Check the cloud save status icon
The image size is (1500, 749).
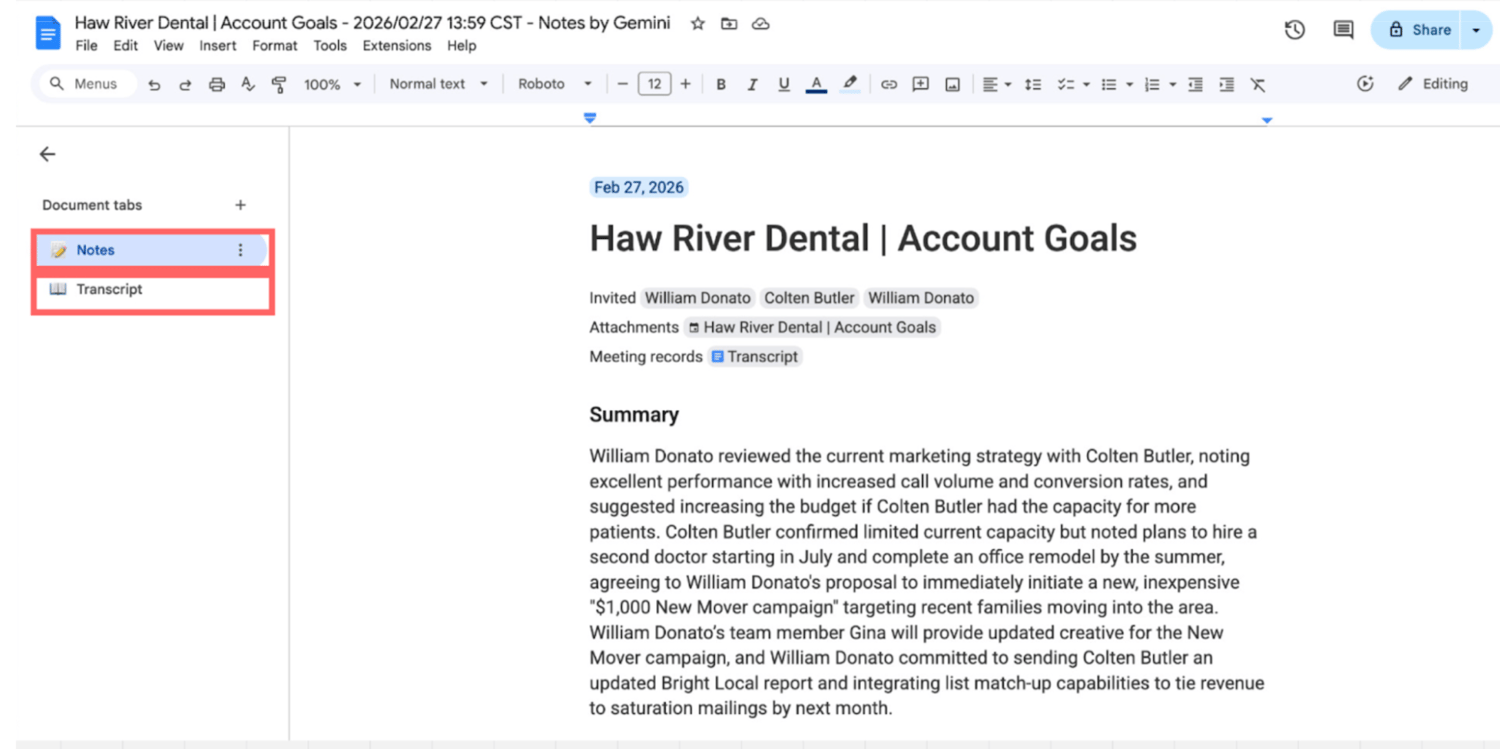tap(761, 23)
